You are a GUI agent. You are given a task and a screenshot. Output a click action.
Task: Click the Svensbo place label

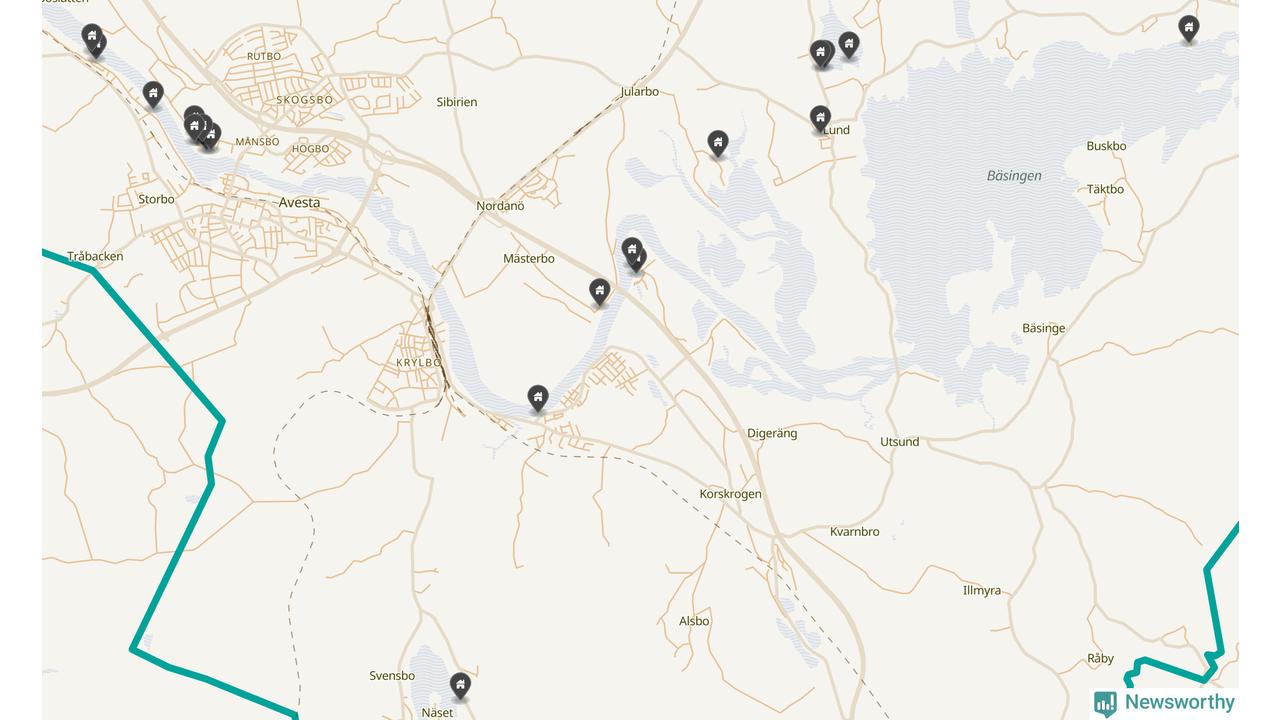[x=392, y=676]
